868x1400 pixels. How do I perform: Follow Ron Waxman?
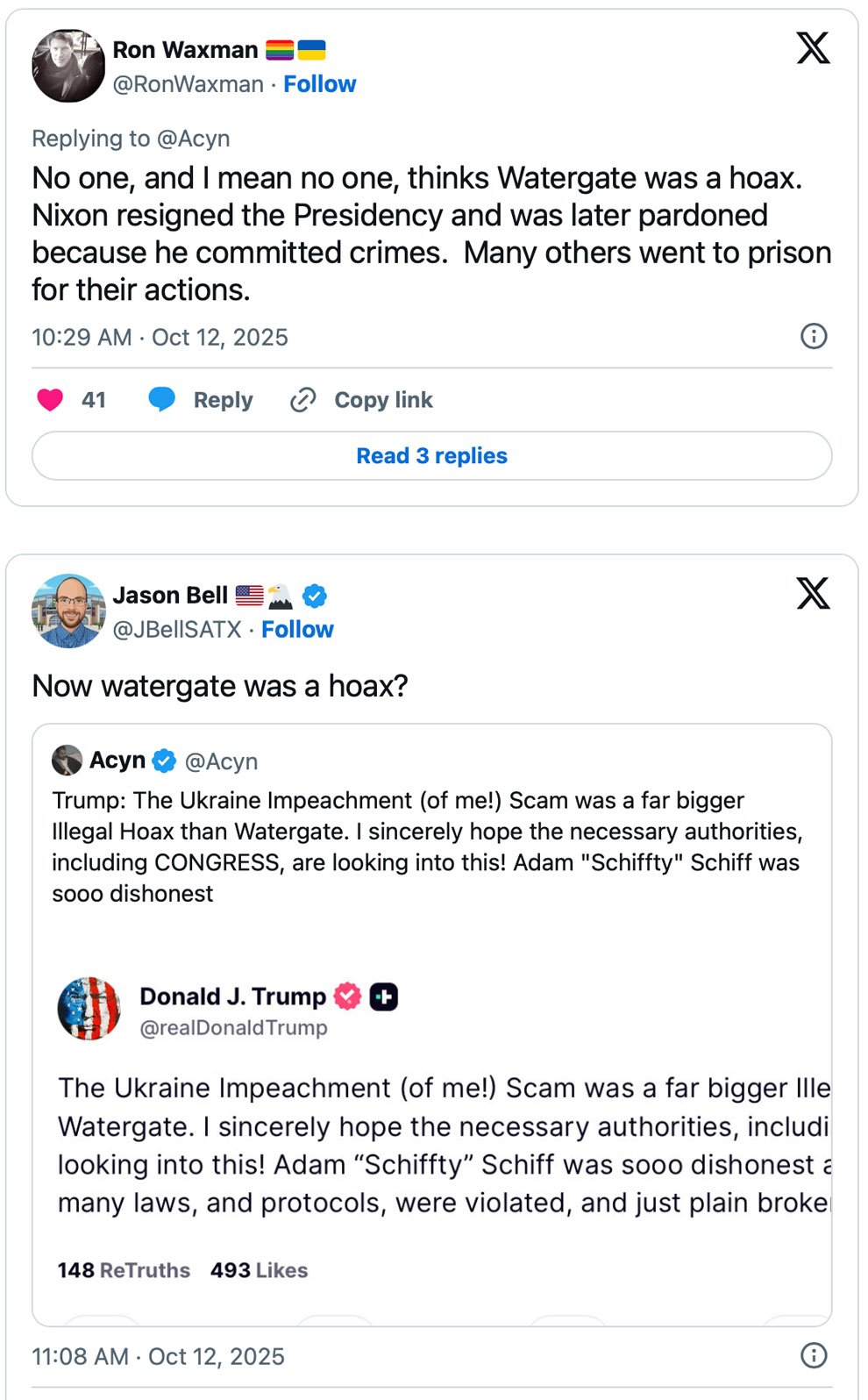(319, 84)
